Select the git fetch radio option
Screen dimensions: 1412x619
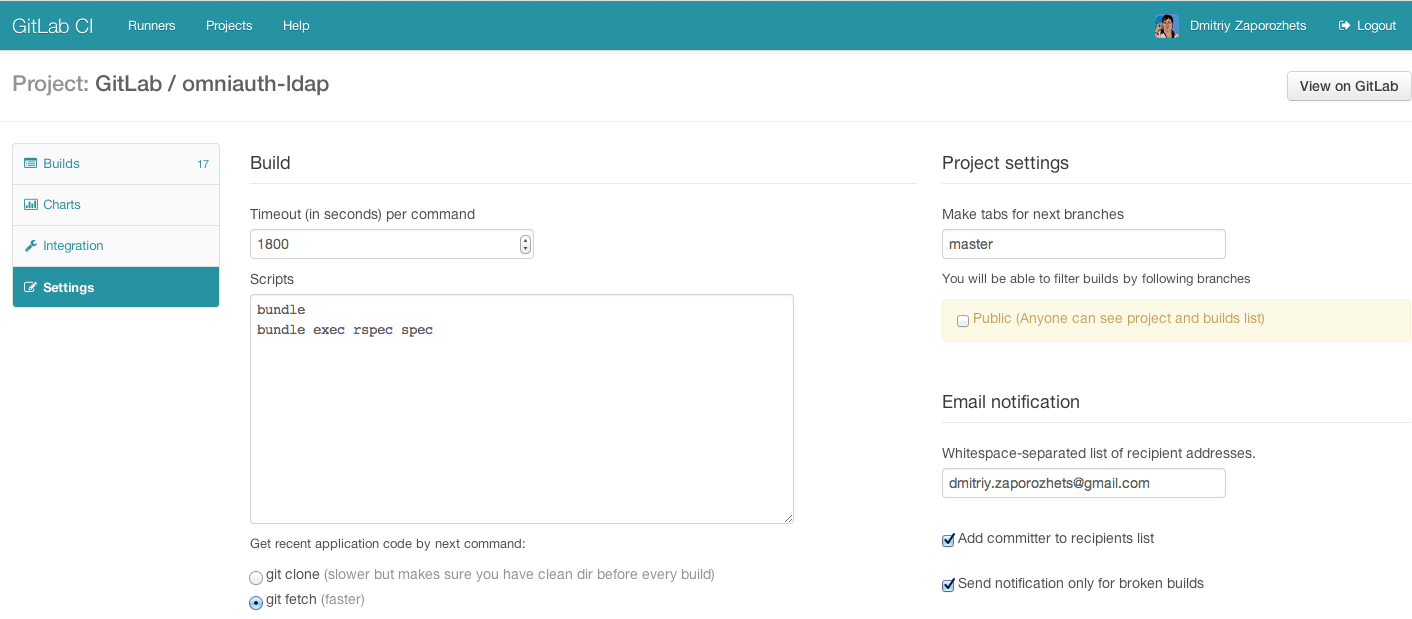coord(256,602)
